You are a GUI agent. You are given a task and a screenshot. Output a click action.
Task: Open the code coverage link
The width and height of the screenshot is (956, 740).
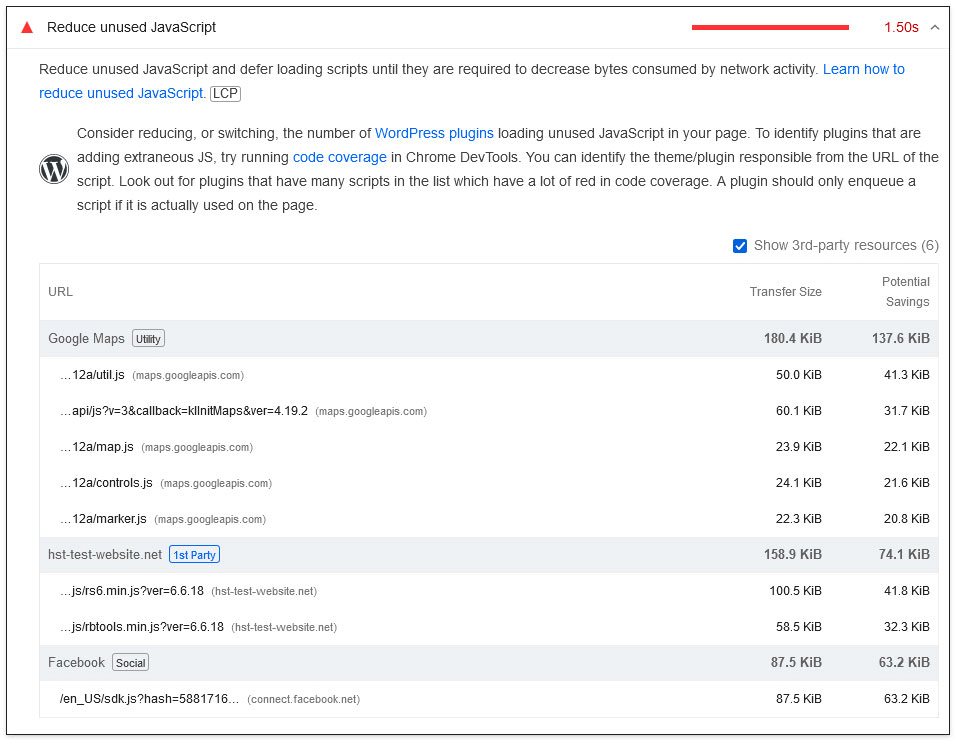(340, 157)
